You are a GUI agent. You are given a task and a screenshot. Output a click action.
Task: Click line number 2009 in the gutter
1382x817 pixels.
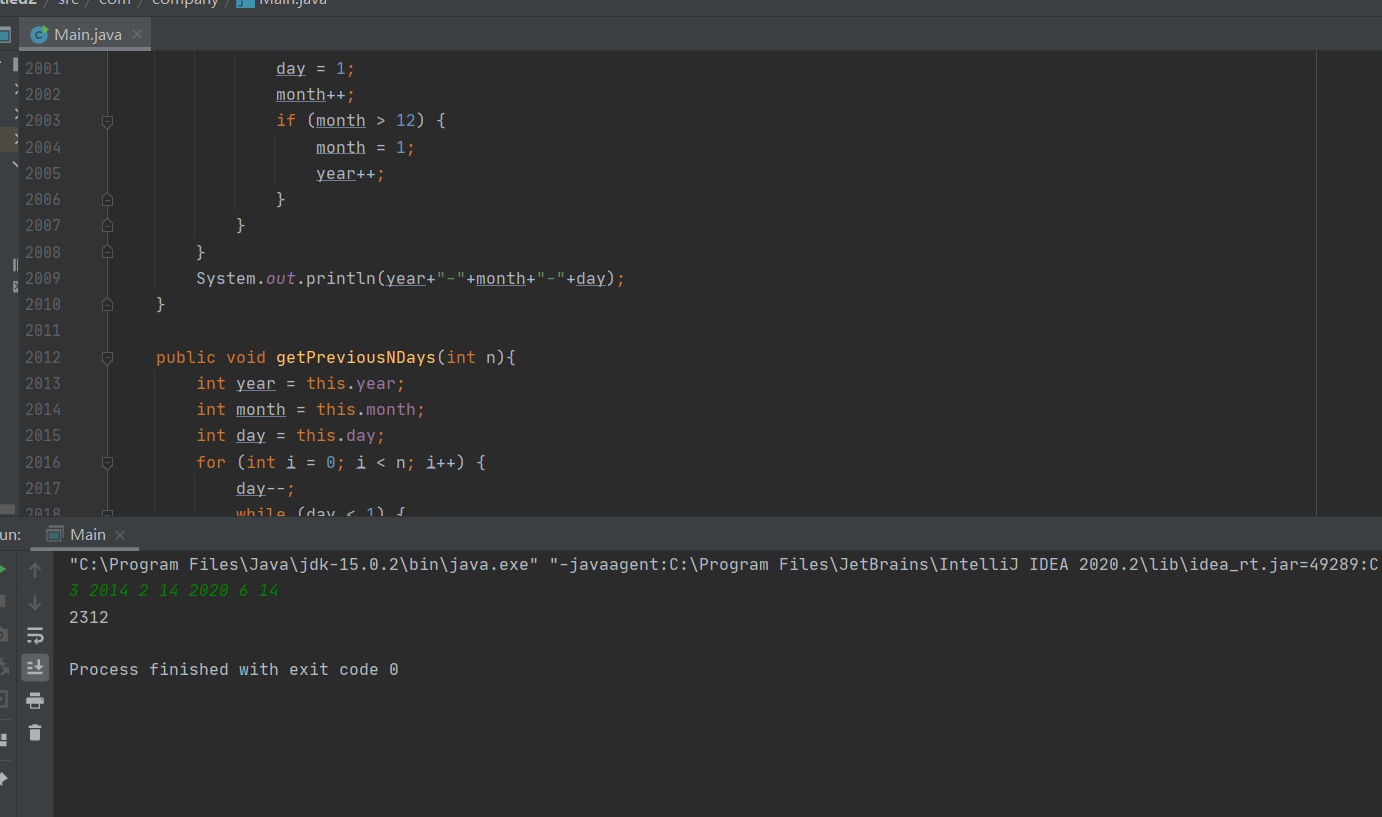(43, 278)
